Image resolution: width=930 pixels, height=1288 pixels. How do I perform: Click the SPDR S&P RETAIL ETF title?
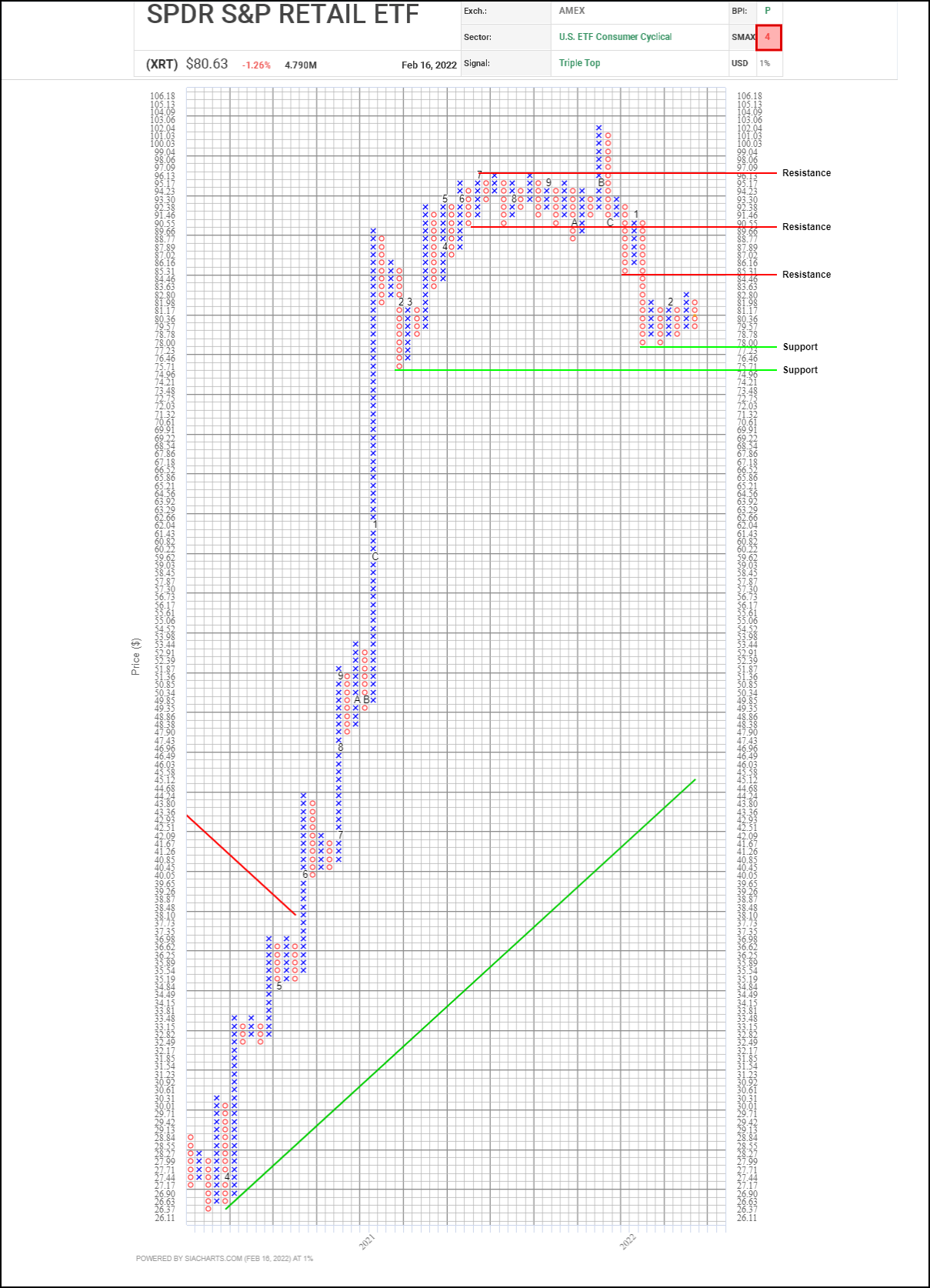[x=282, y=14]
